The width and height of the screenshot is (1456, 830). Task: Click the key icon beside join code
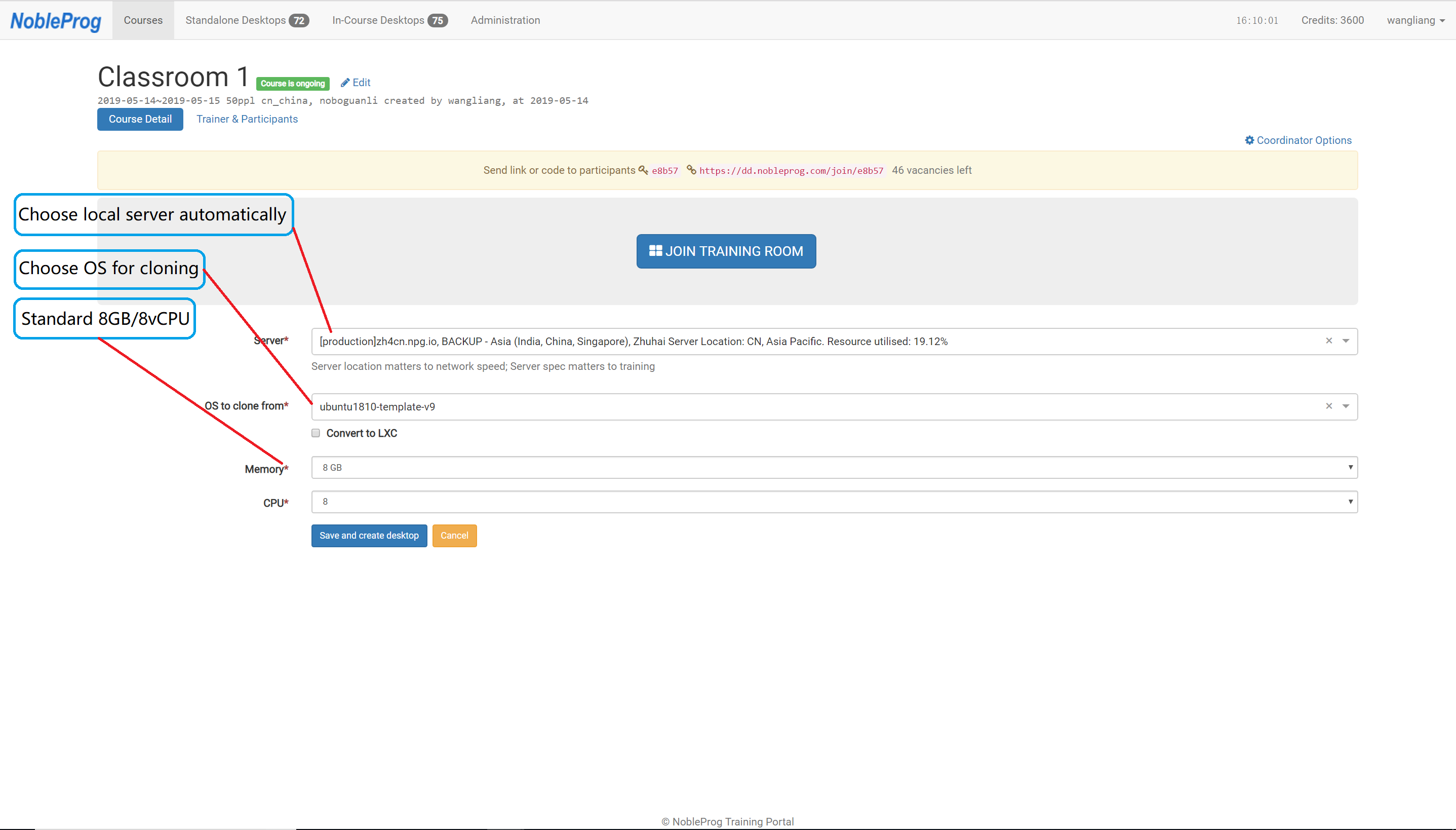(643, 170)
